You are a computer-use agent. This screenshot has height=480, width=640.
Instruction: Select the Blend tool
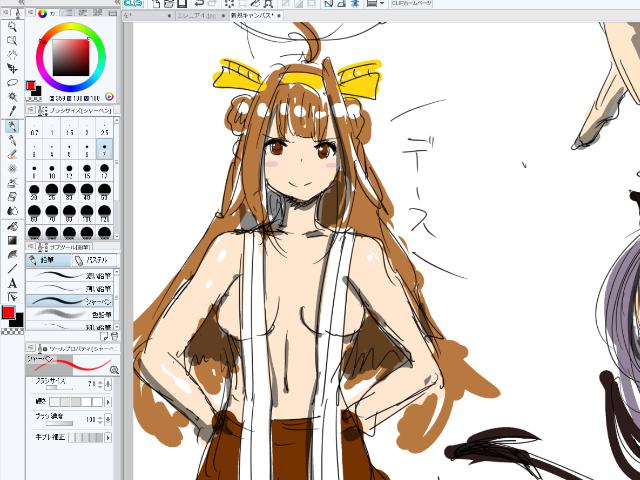coord(12,211)
